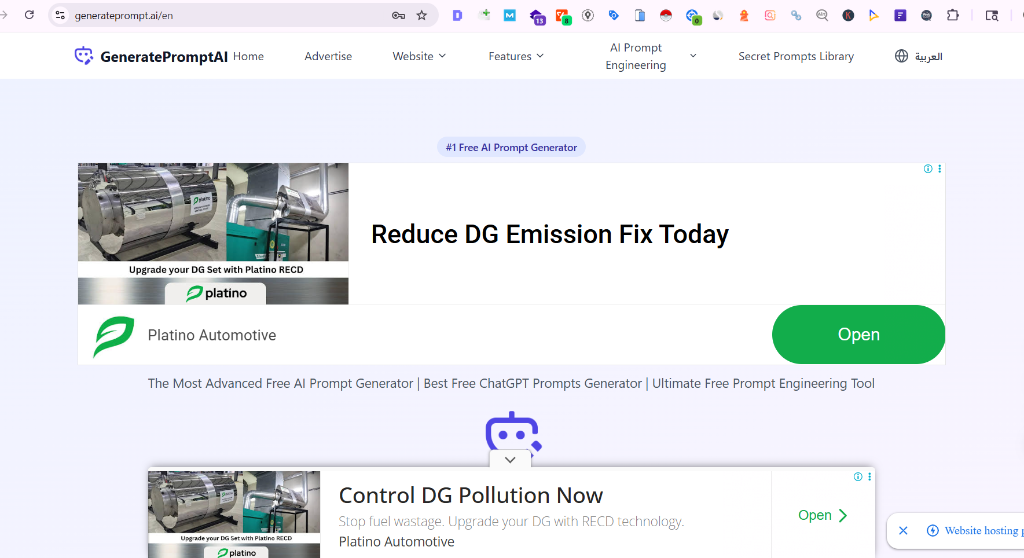Click the bottom ad's generator image
The width and height of the screenshot is (1024, 558).
pyautogui.click(x=234, y=514)
